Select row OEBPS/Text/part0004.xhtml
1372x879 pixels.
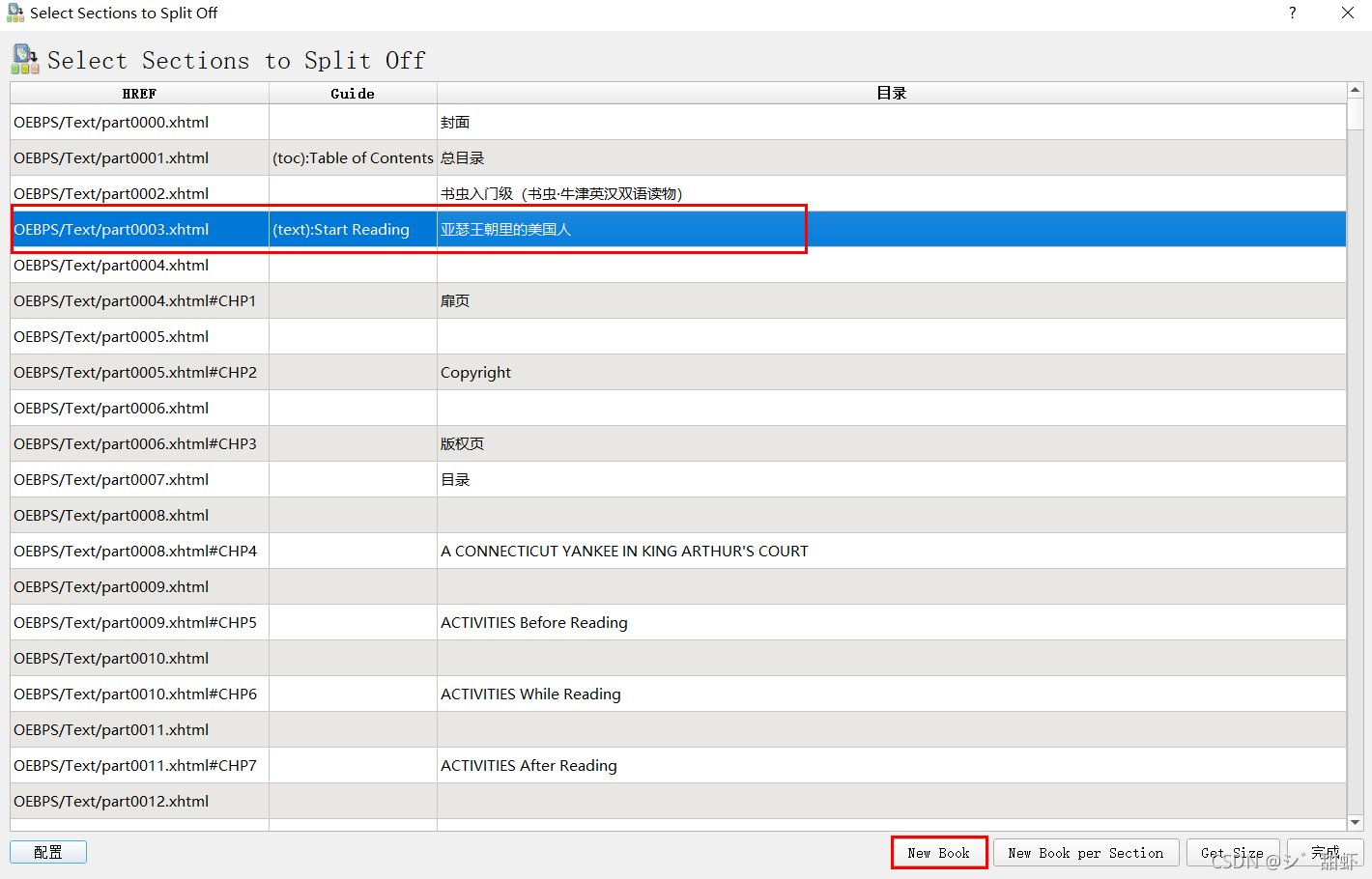tap(677, 265)
